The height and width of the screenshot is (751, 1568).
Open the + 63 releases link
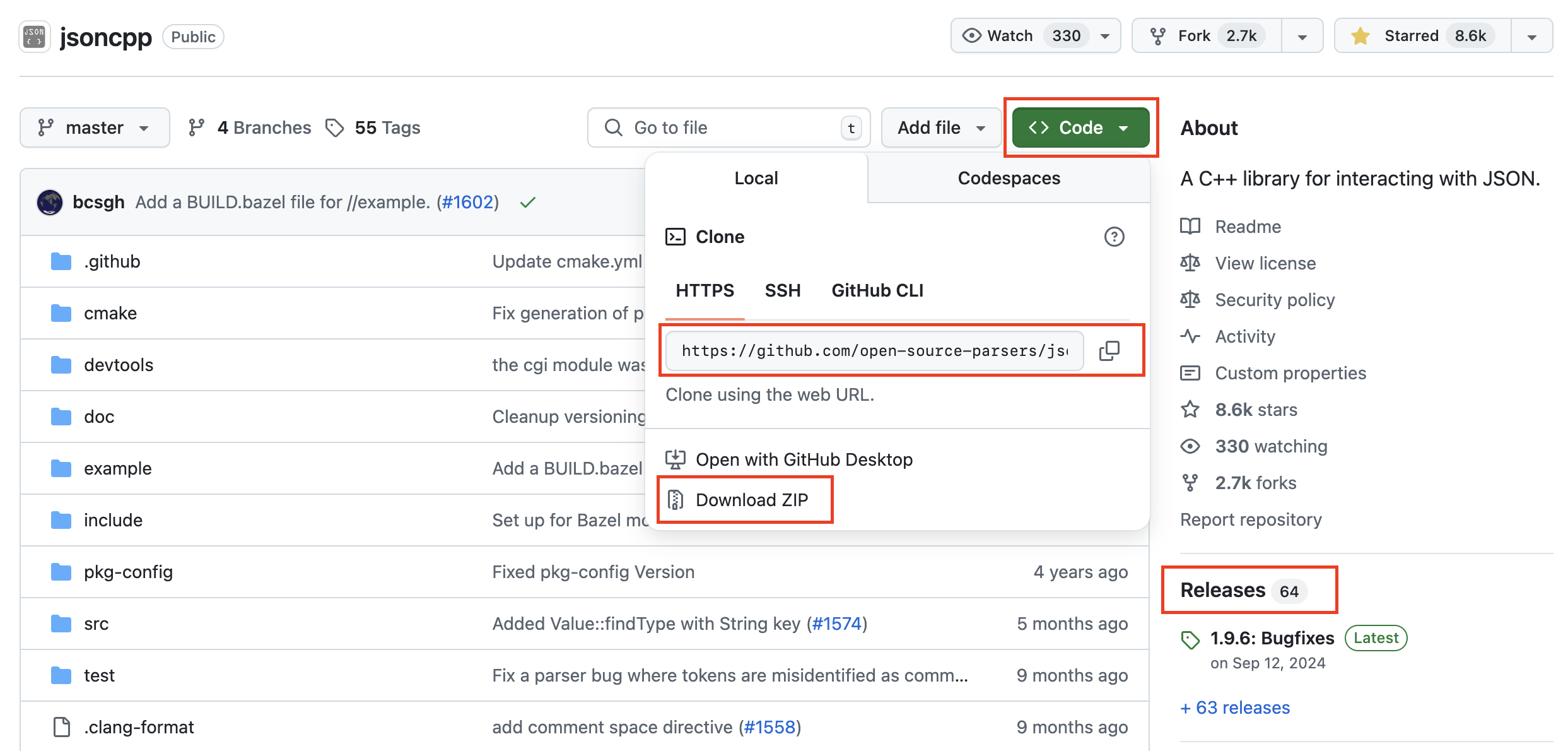click(1235, 707)
